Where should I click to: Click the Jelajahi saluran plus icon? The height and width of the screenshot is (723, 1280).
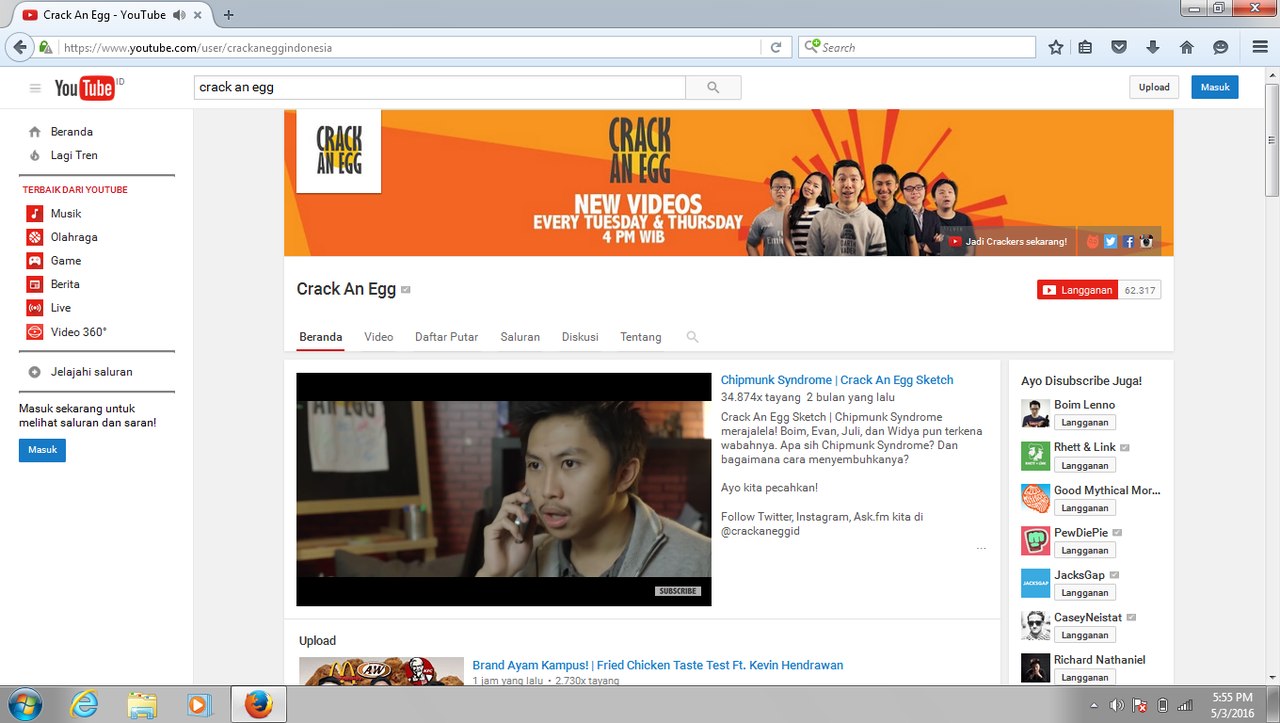click(x=35, y=372)
